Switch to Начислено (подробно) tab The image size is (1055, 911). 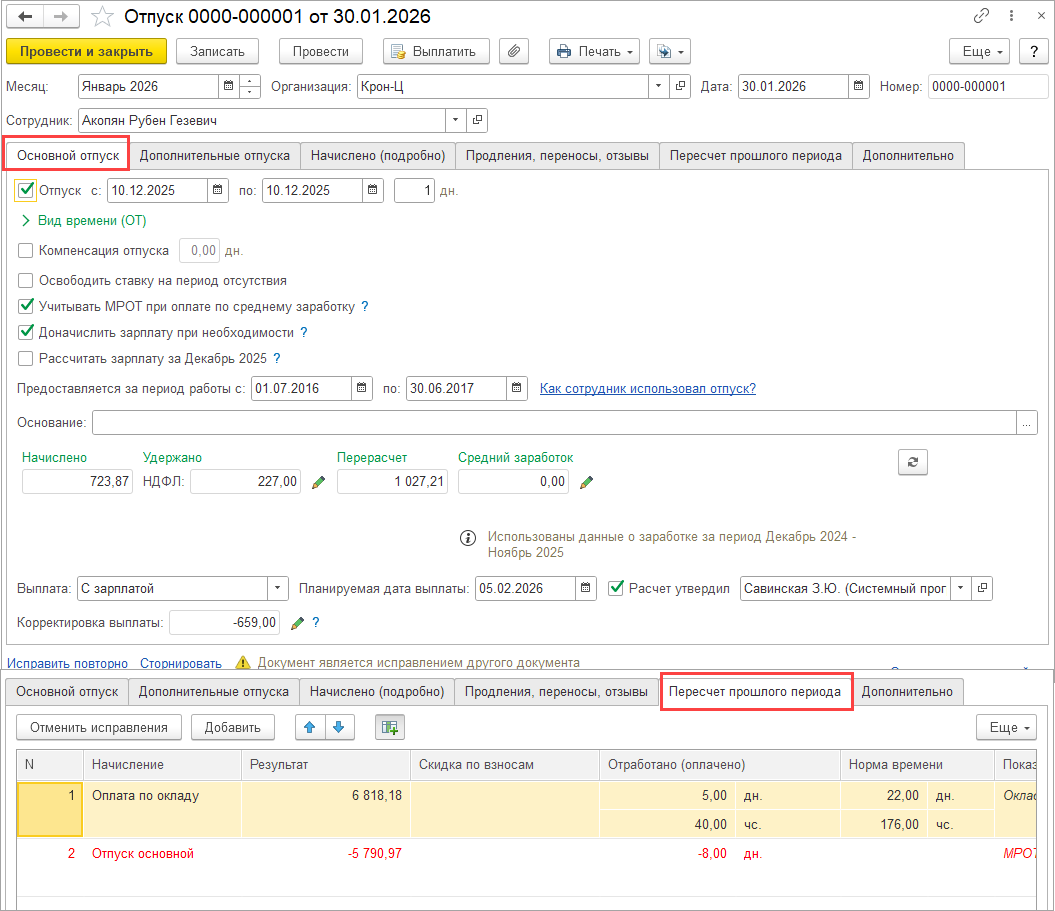coord(377,155)
